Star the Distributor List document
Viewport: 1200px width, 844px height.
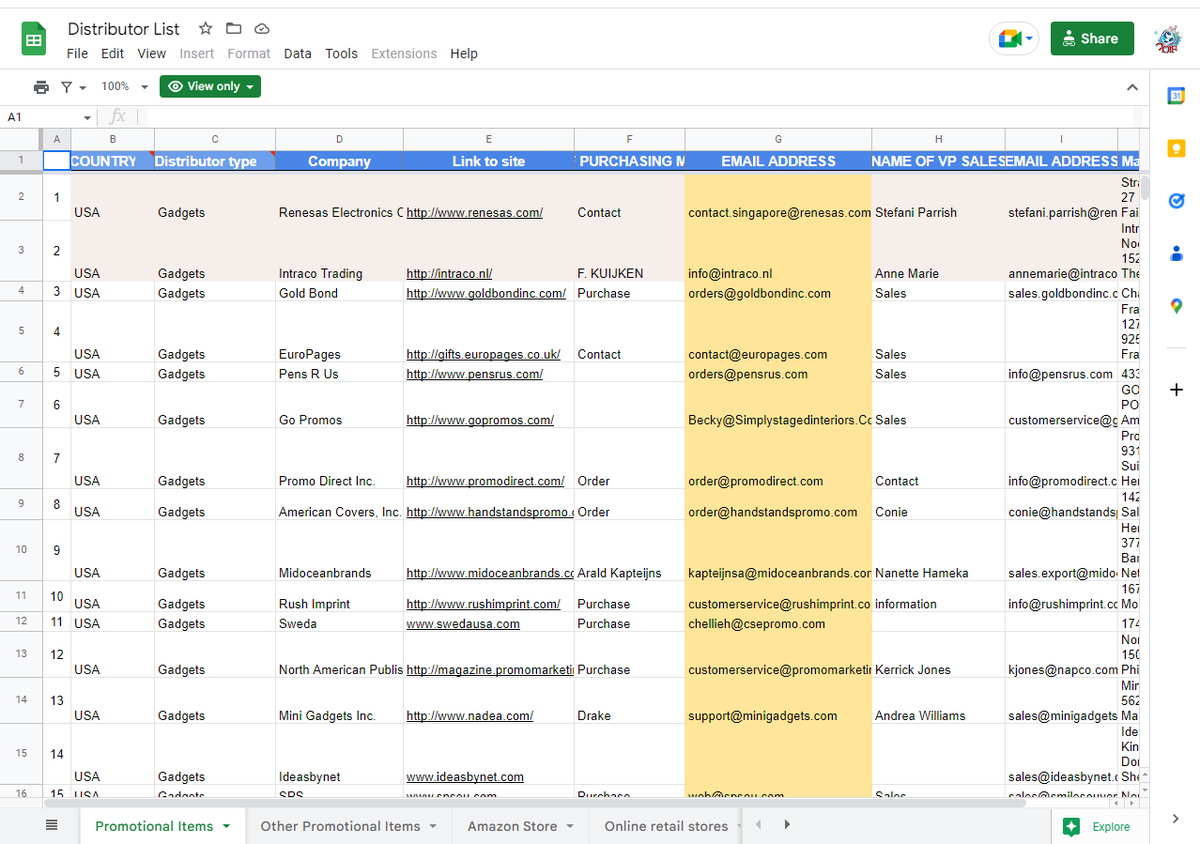click(x=205, y=28)
